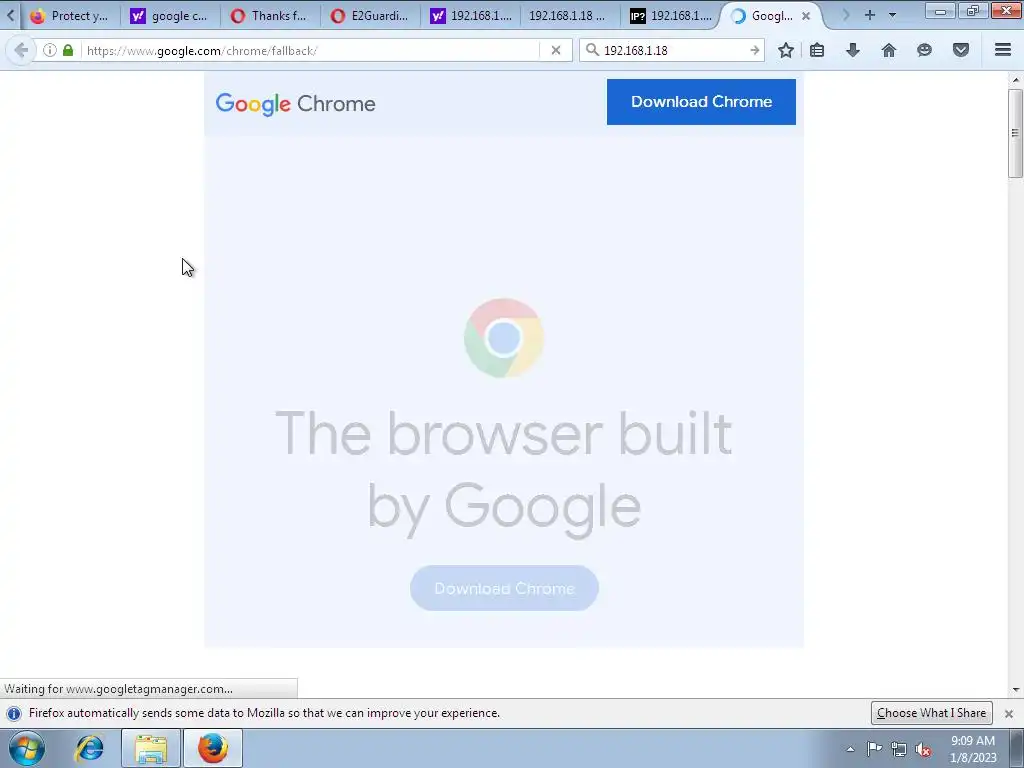
Task: Switch to the 'Thanks f...' Opera tab
Action: point(270,16)
